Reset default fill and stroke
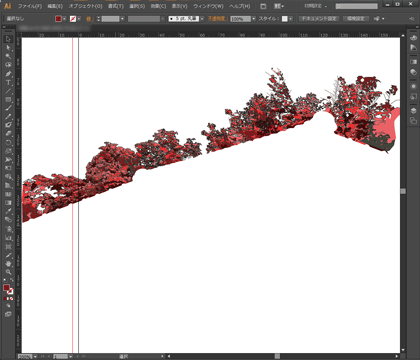Viewport: 420px width, 360px height. 5,280
